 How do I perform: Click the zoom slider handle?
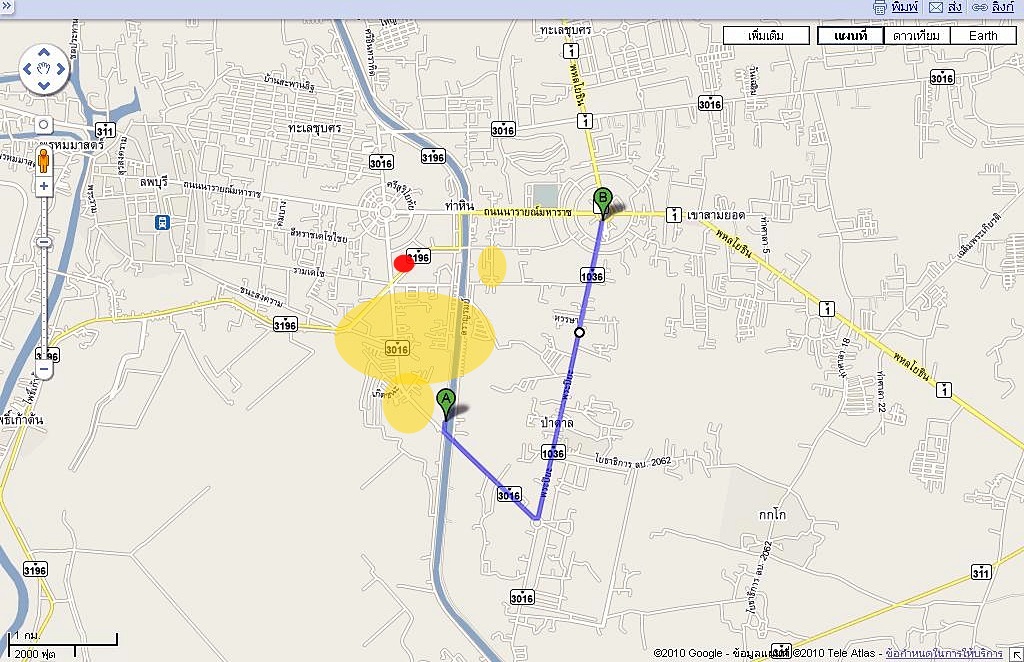[44, 243]
